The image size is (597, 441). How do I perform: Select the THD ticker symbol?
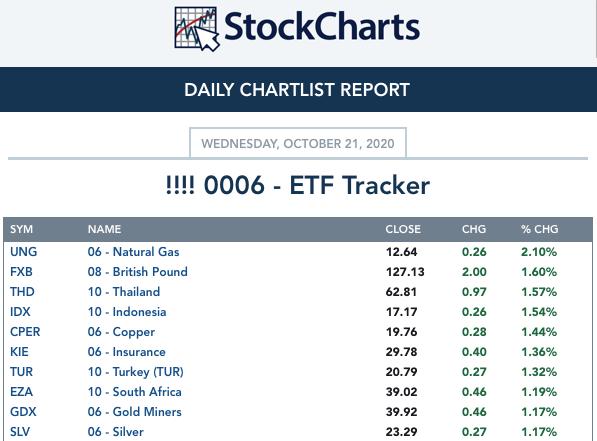pyautogui.click(x=22, y=292)
